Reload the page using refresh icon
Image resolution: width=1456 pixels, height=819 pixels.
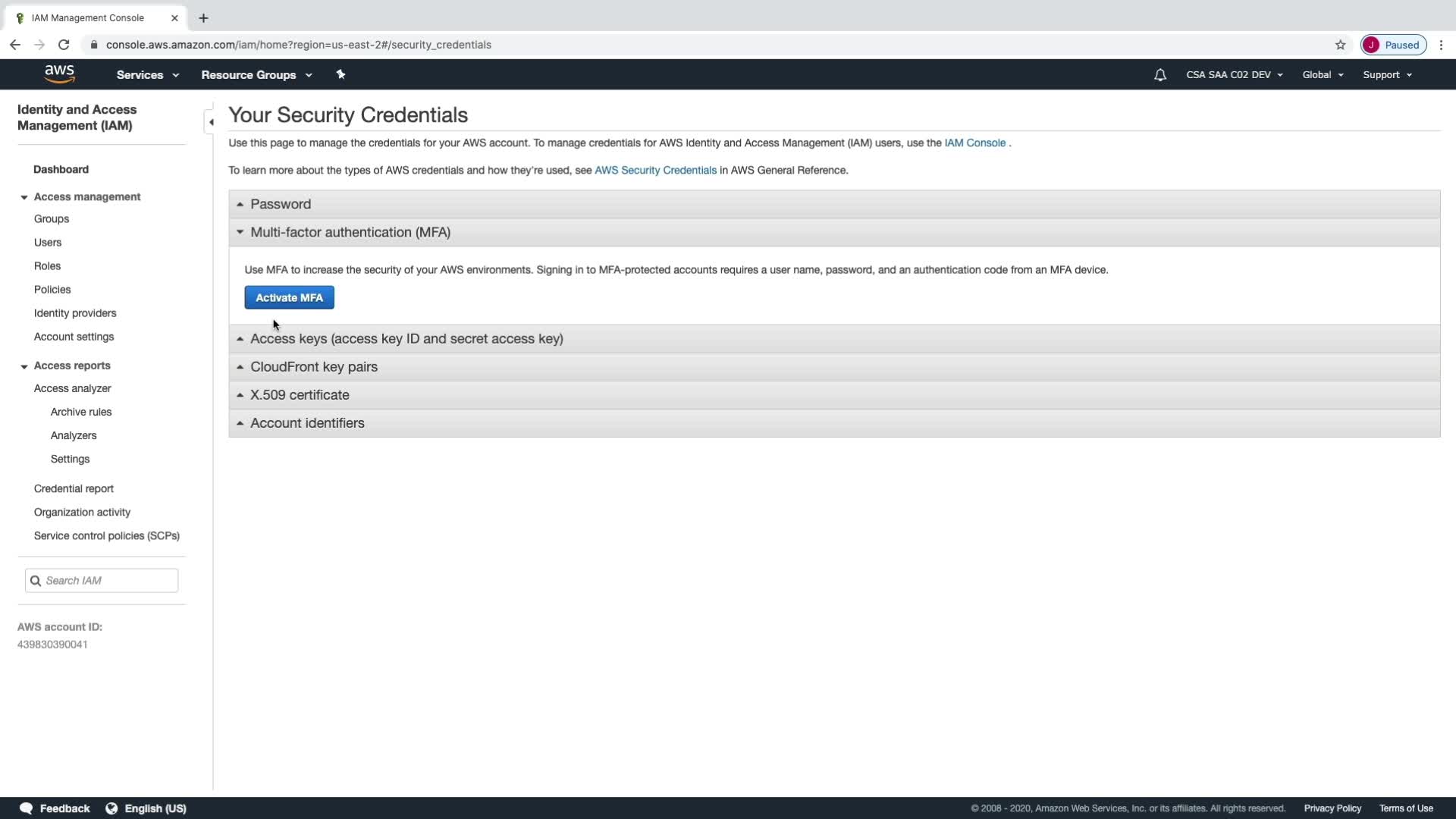coord(64,45)
